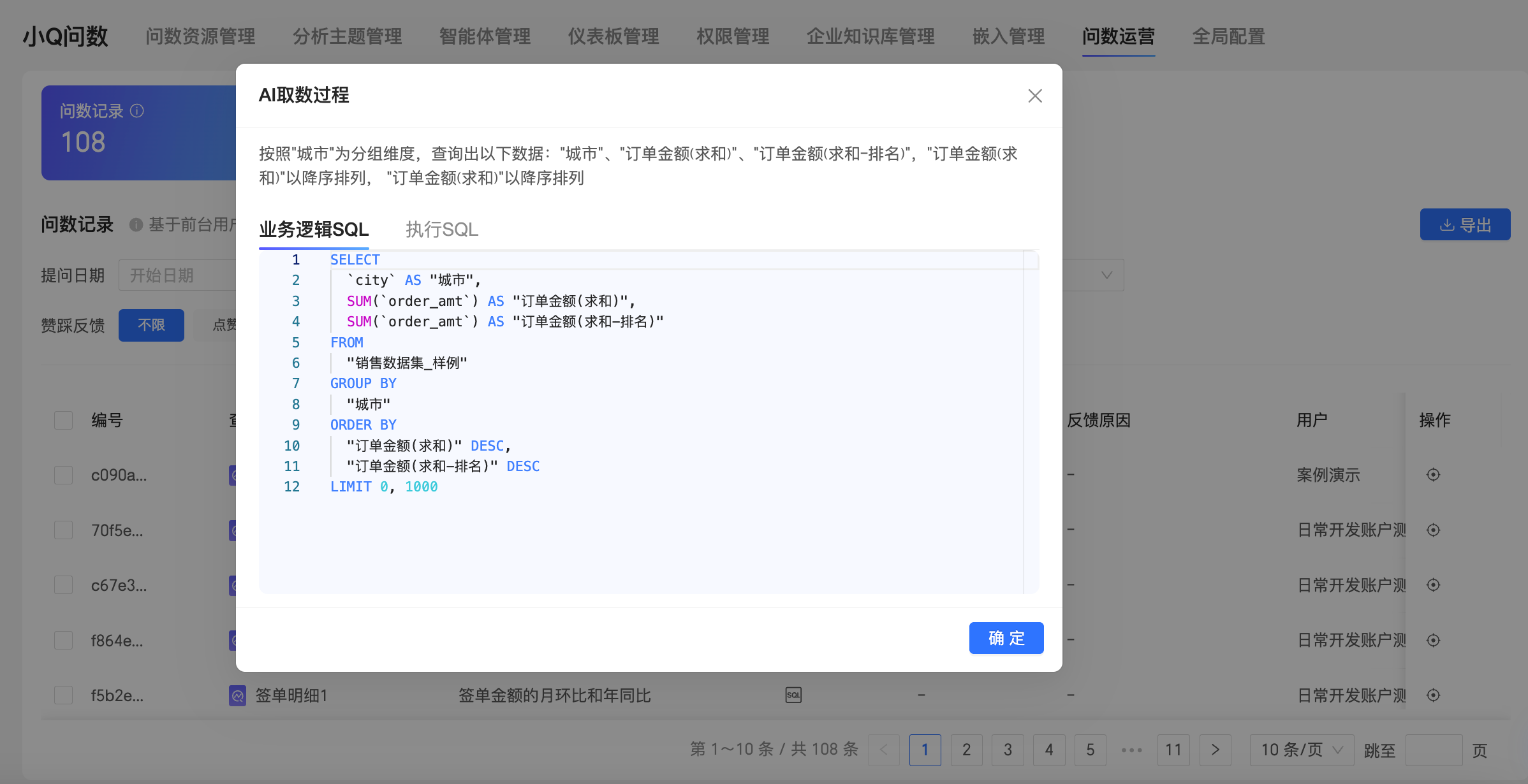This screenshot has width=1528, height=784.
Task: Go to page 2
Action: (966, 750)
